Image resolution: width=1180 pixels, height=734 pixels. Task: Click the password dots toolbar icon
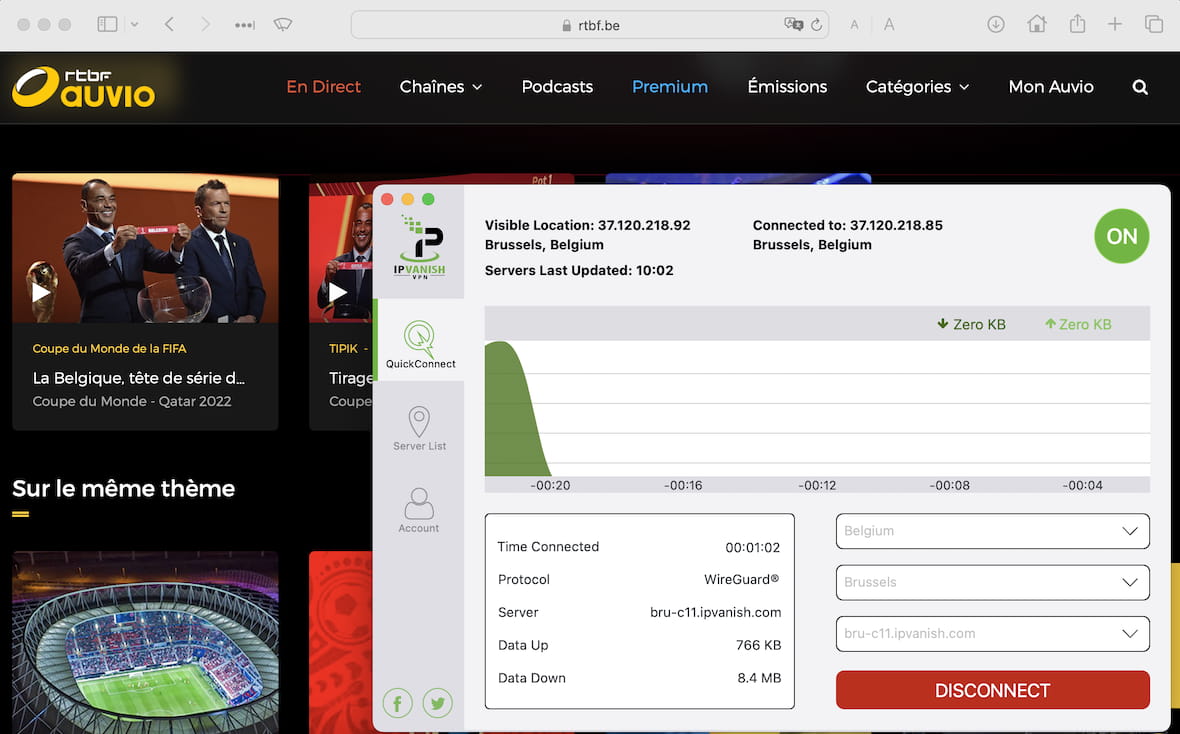point(245,25)
